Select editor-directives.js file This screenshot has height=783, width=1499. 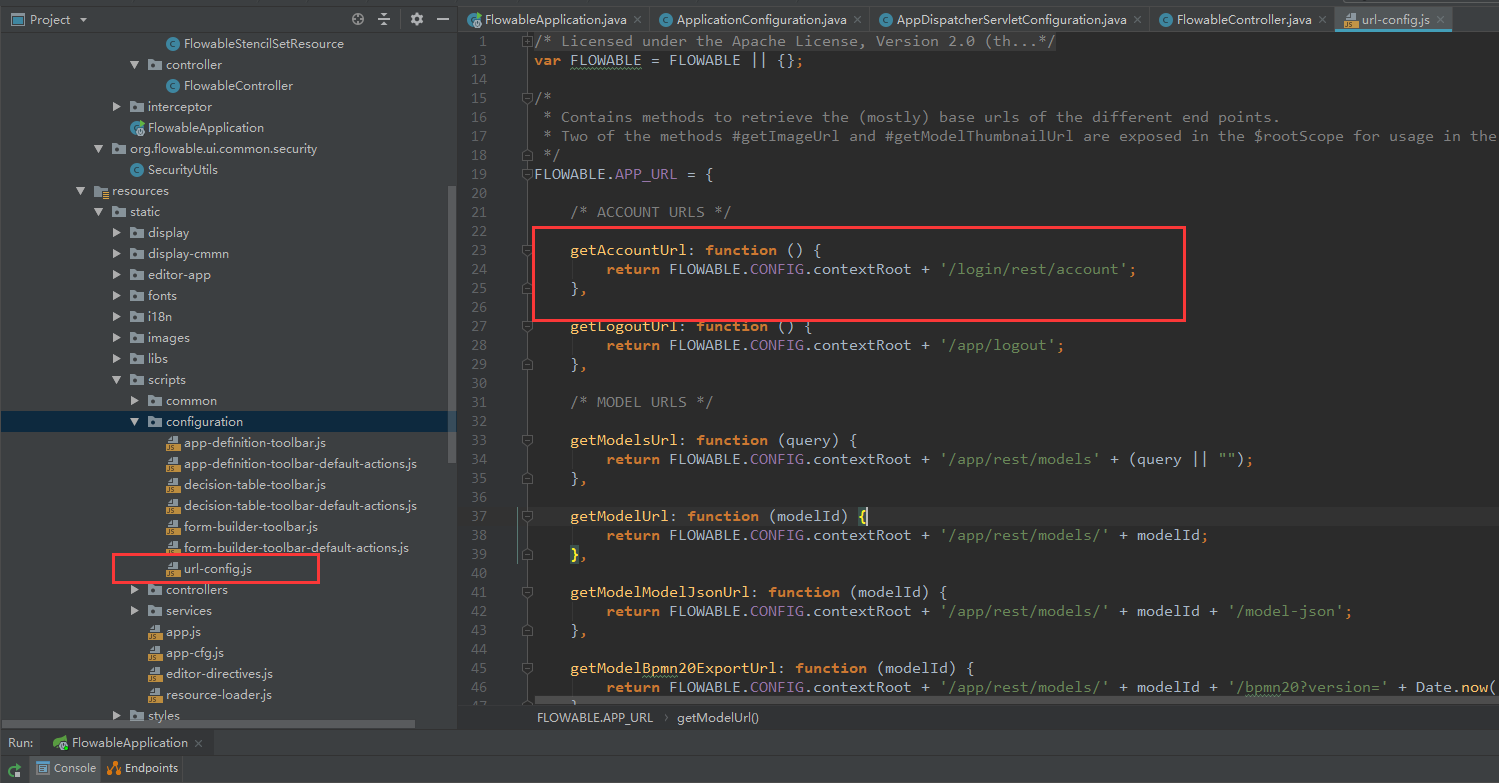coord(219,674)
